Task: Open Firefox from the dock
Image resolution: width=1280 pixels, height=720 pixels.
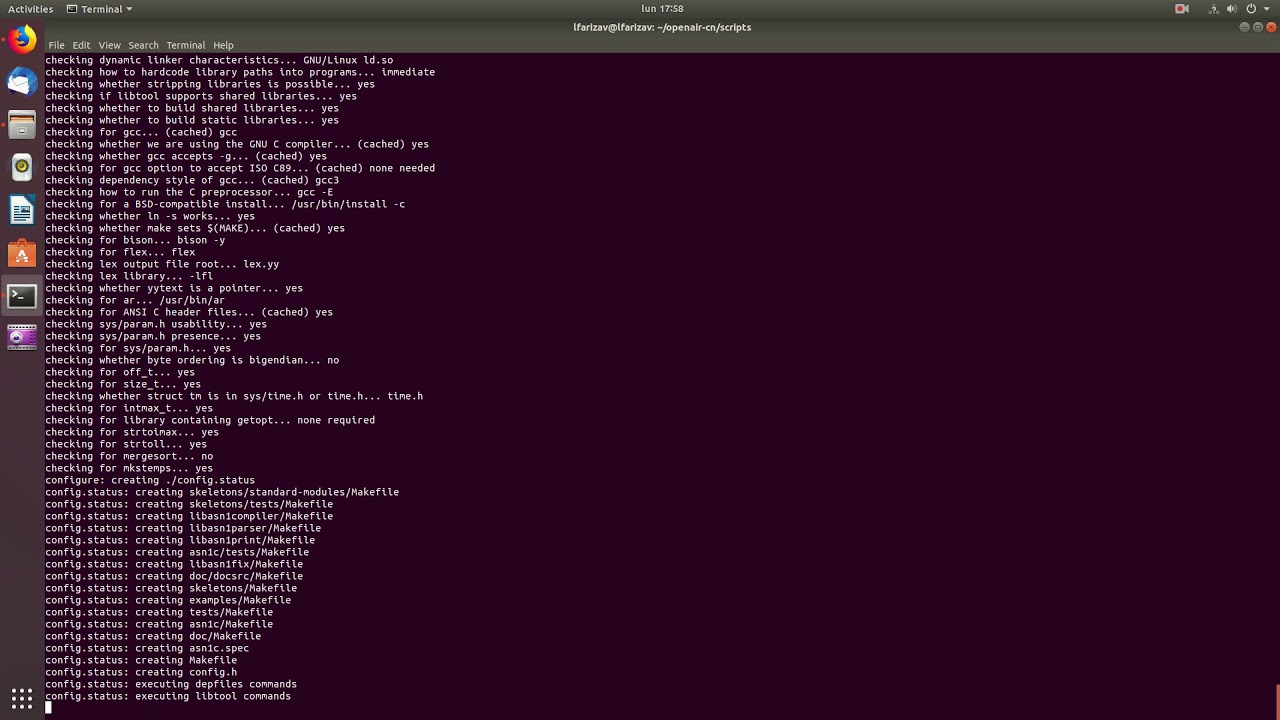Action: click(x=22, y=40)
